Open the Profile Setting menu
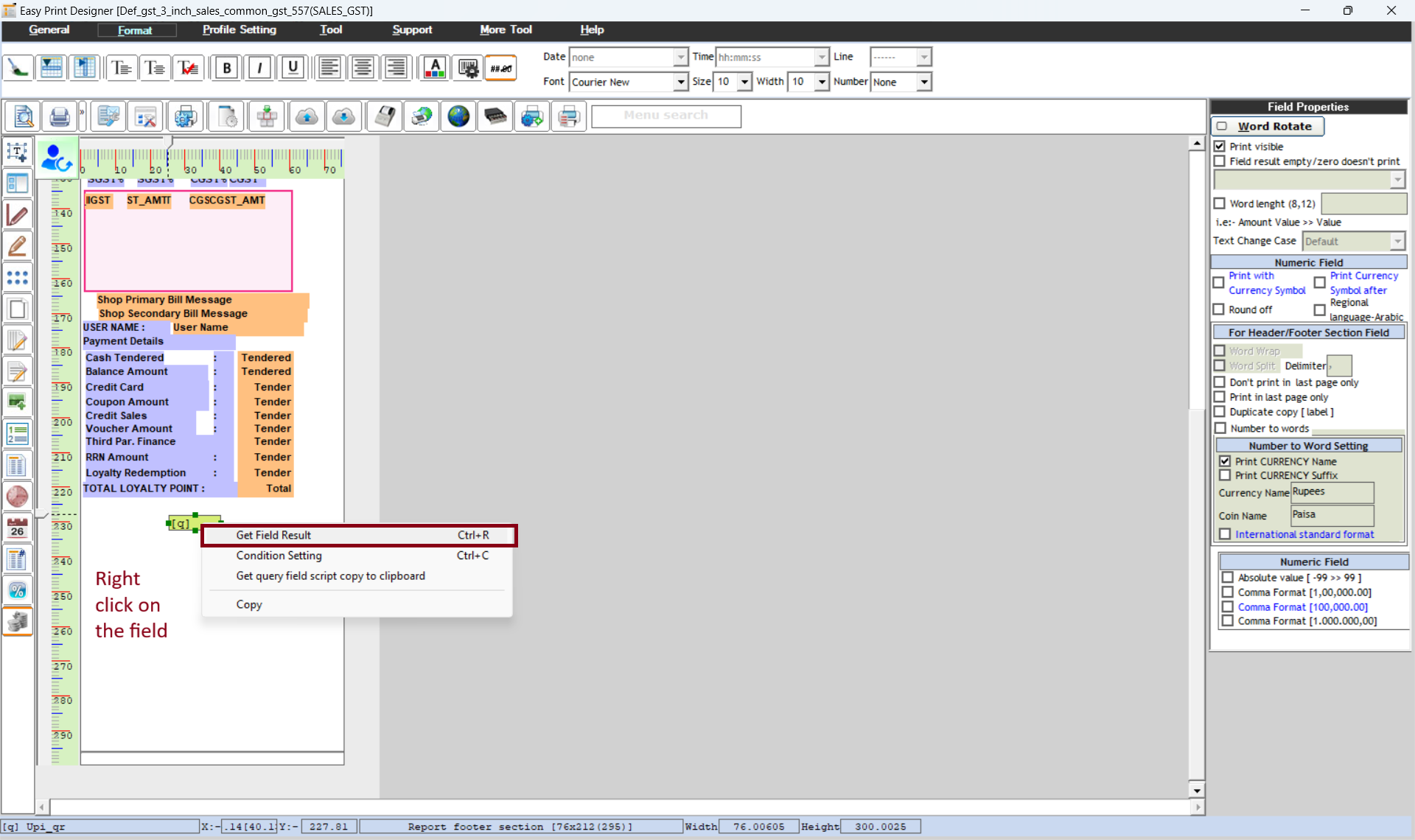The image size is (1415, 840). click(240, 29)
